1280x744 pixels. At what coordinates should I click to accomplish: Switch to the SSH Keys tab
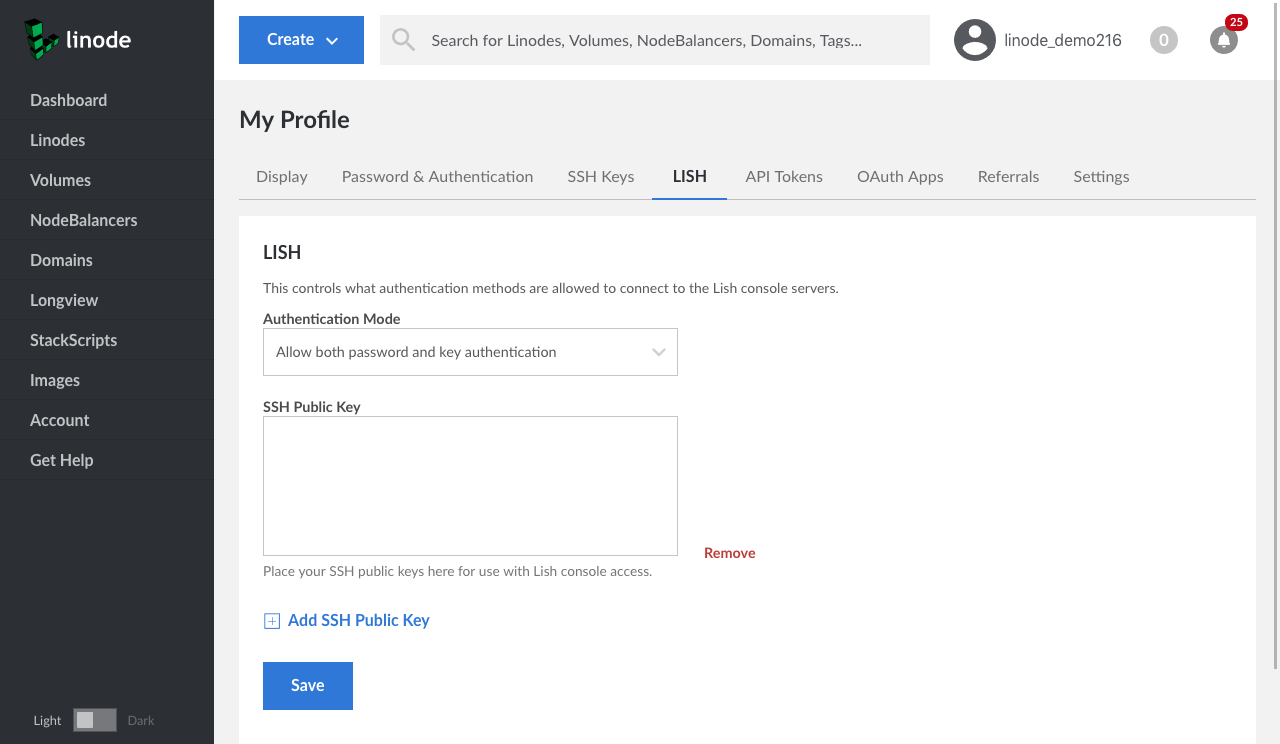pyautogui.click(x=600, y=176)
